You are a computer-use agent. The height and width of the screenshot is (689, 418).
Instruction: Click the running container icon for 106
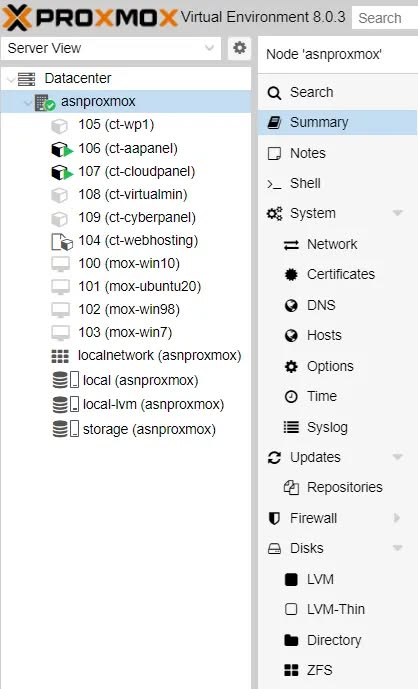click(x=62, y=149)
